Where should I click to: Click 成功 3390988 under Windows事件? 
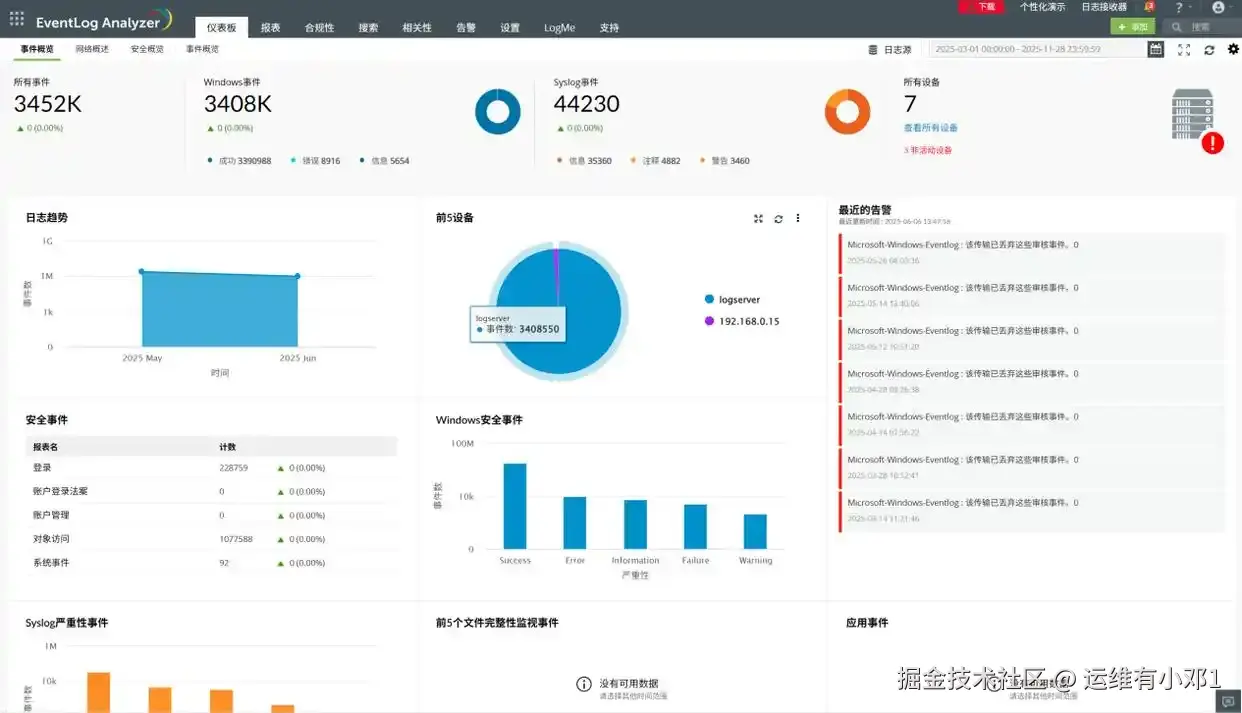pos(240,161)
